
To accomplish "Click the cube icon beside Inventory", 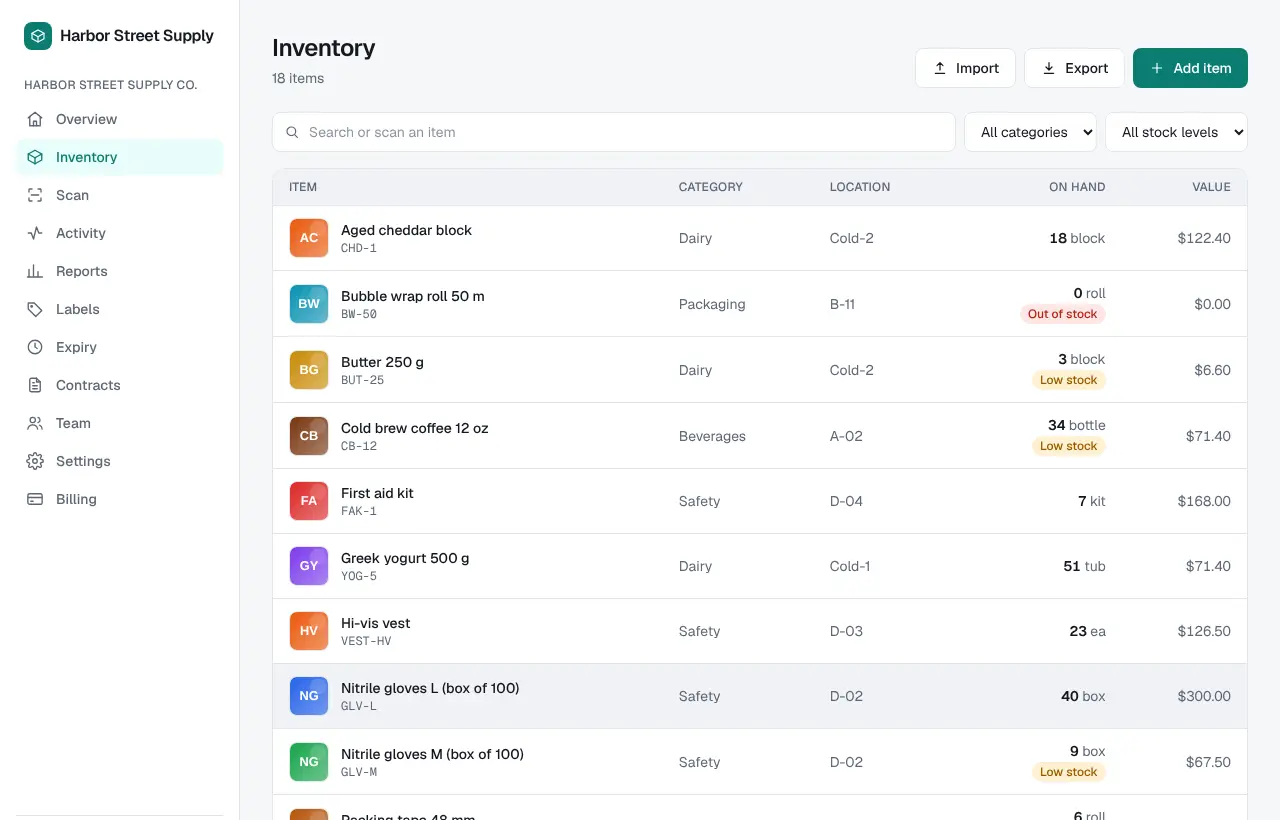I will 35,157.
